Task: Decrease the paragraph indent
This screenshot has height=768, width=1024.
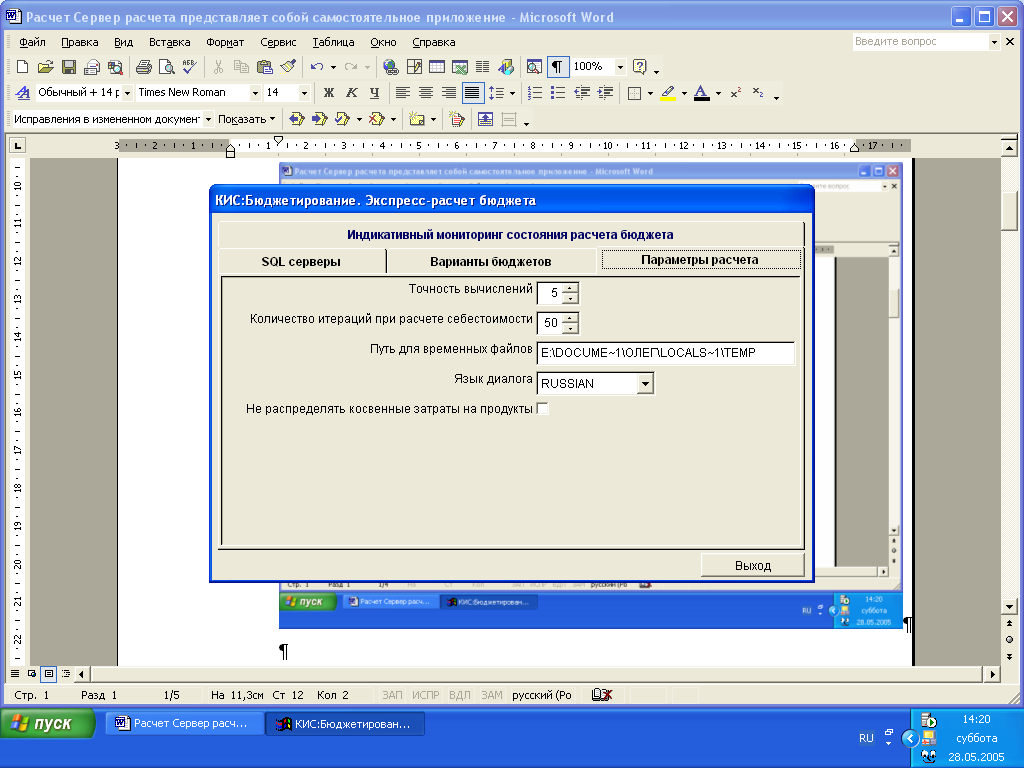Action: [581, 93]
